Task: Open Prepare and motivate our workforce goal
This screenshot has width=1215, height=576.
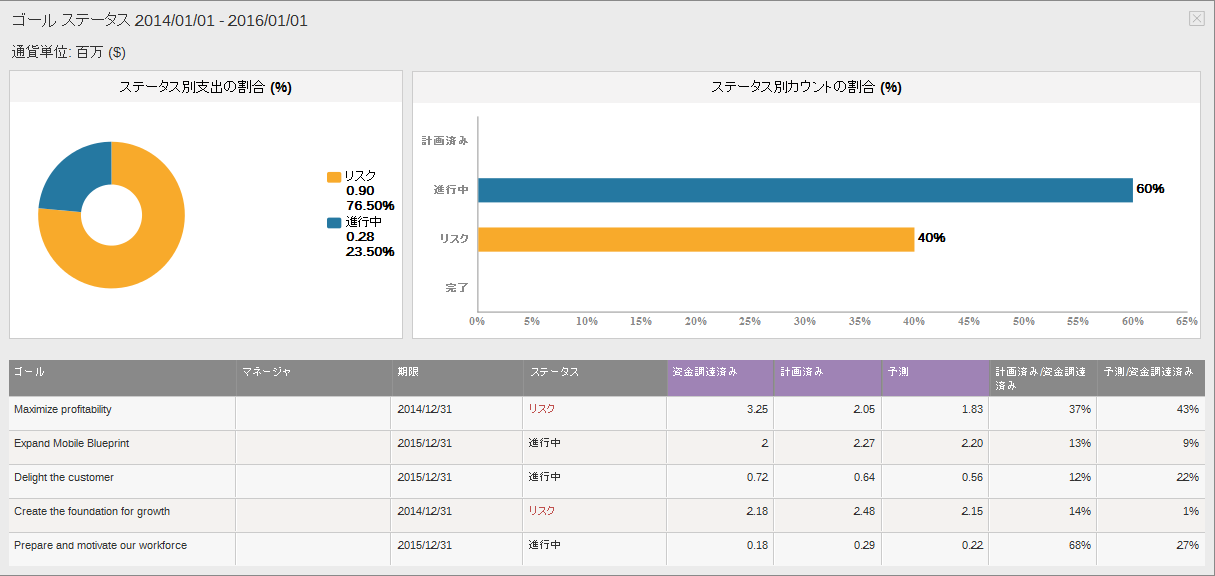Action: (x=100, y=545)
